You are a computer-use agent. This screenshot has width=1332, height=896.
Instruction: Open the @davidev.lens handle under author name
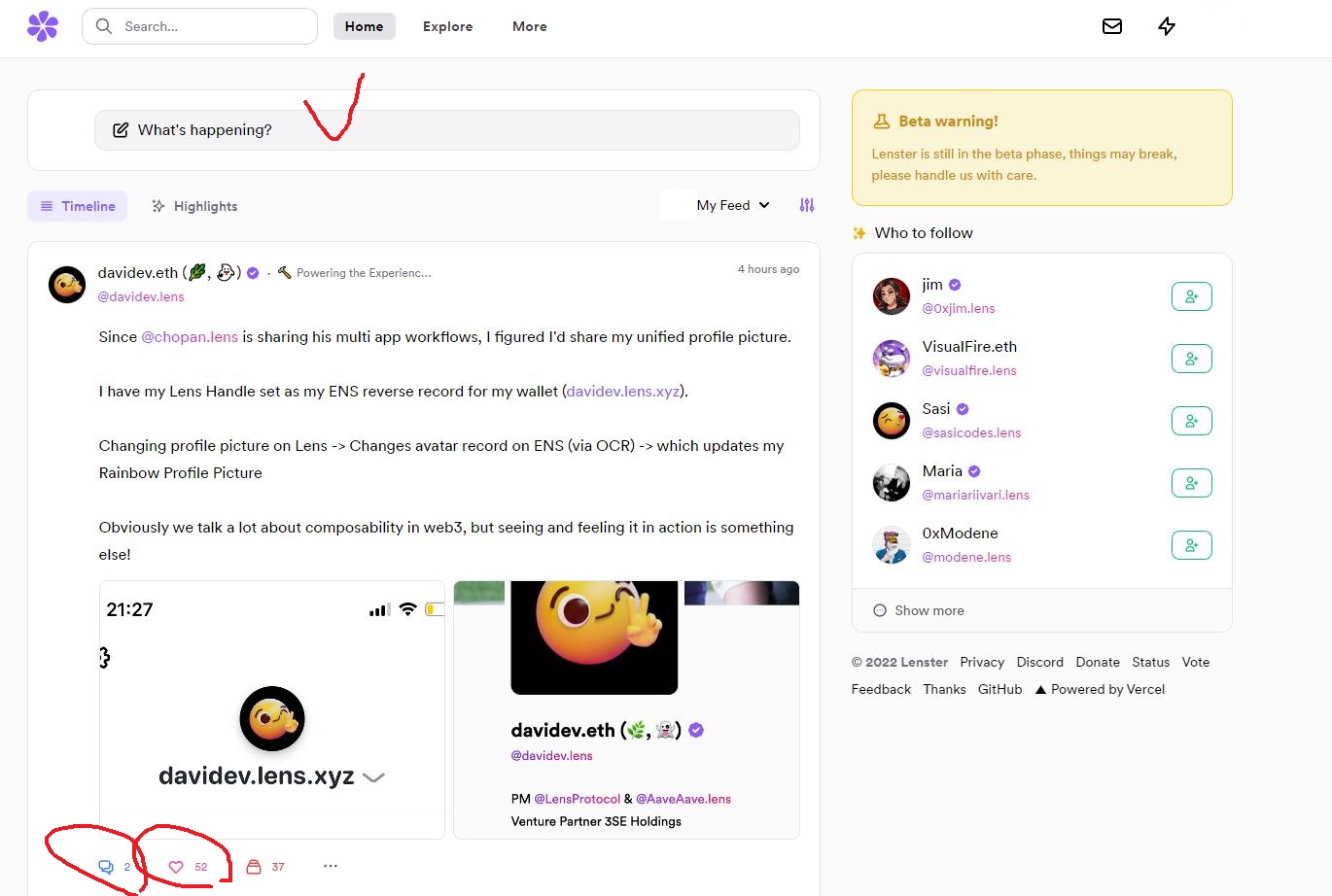(x=141, y=297)
